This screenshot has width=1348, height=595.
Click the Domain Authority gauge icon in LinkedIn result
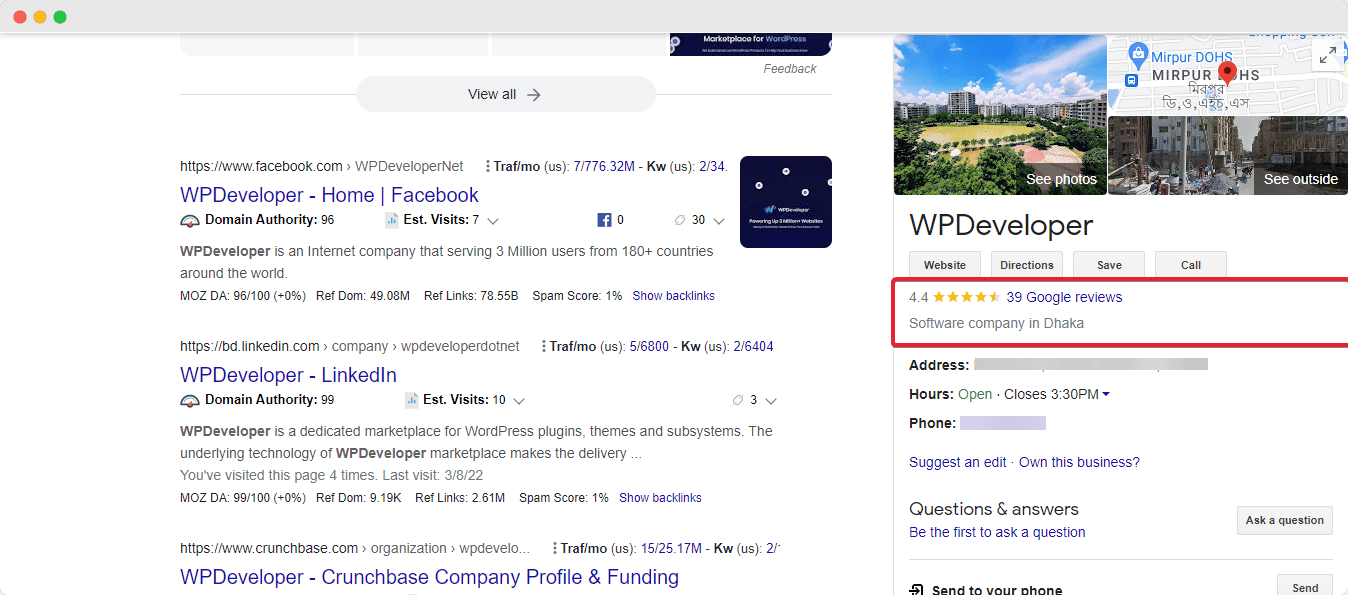click(x=190, y=400)
